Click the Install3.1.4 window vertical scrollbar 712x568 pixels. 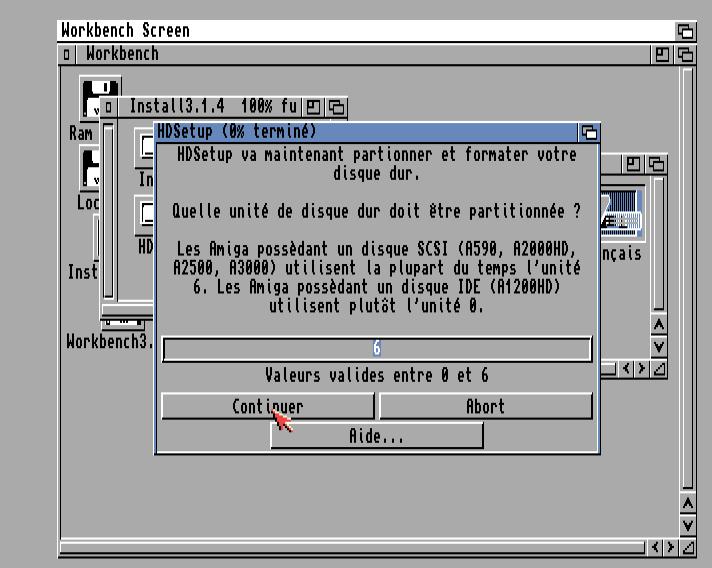point(109,211)
